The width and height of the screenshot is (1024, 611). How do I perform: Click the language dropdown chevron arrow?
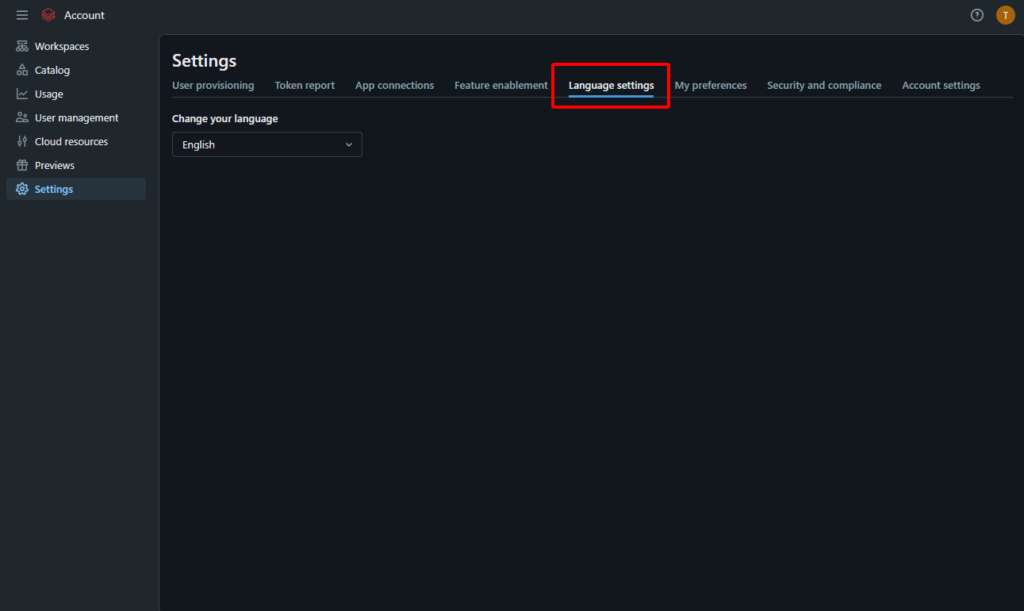point(349,145)
